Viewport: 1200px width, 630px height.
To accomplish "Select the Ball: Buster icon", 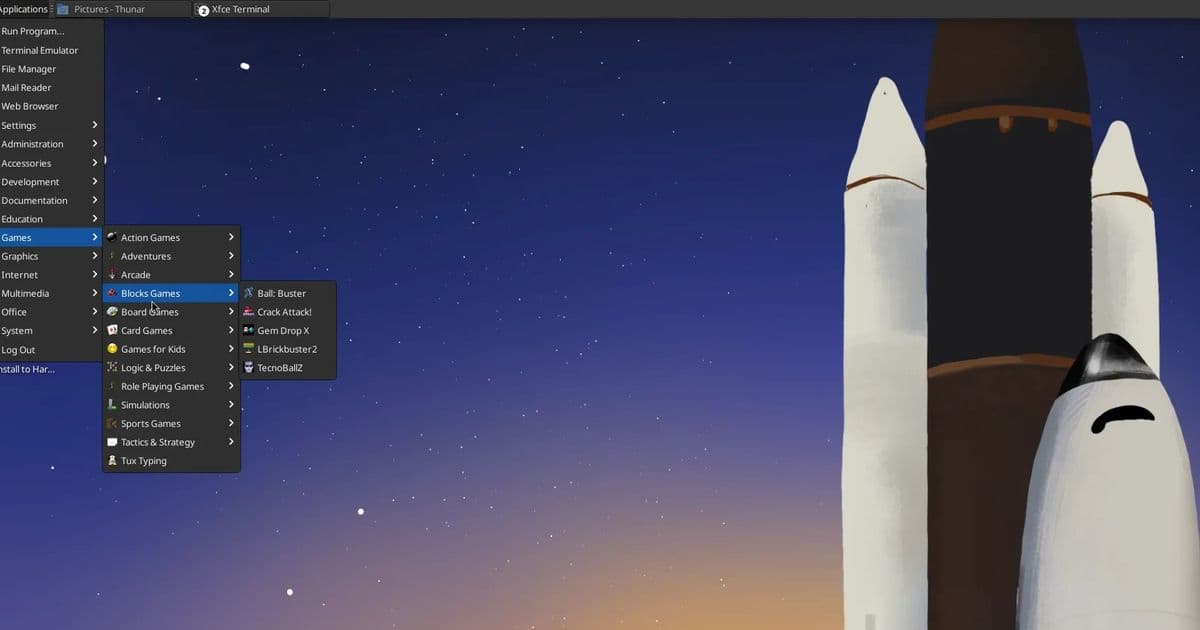I will [x=247, y=293].
